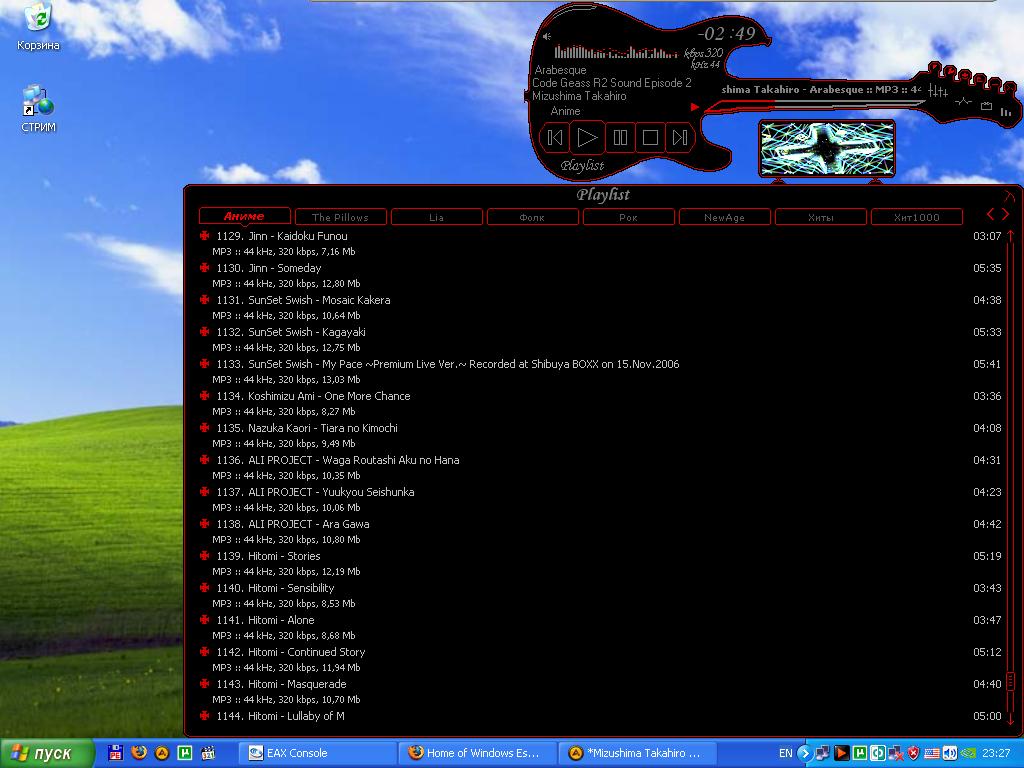Toggle remaining time display -02:49
The height and width of the screenshot is (768, 1024).
726,34
